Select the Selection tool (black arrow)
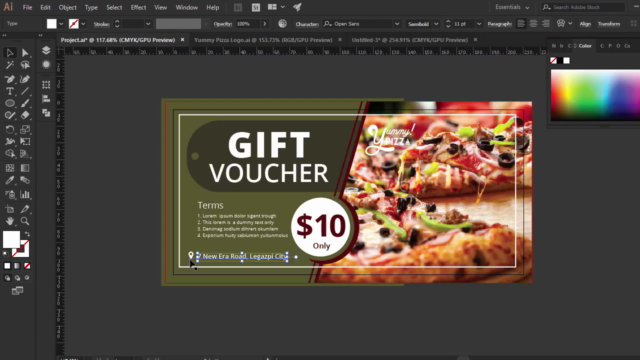The height and width of the screenshot is (360, 640). [10, 53]
